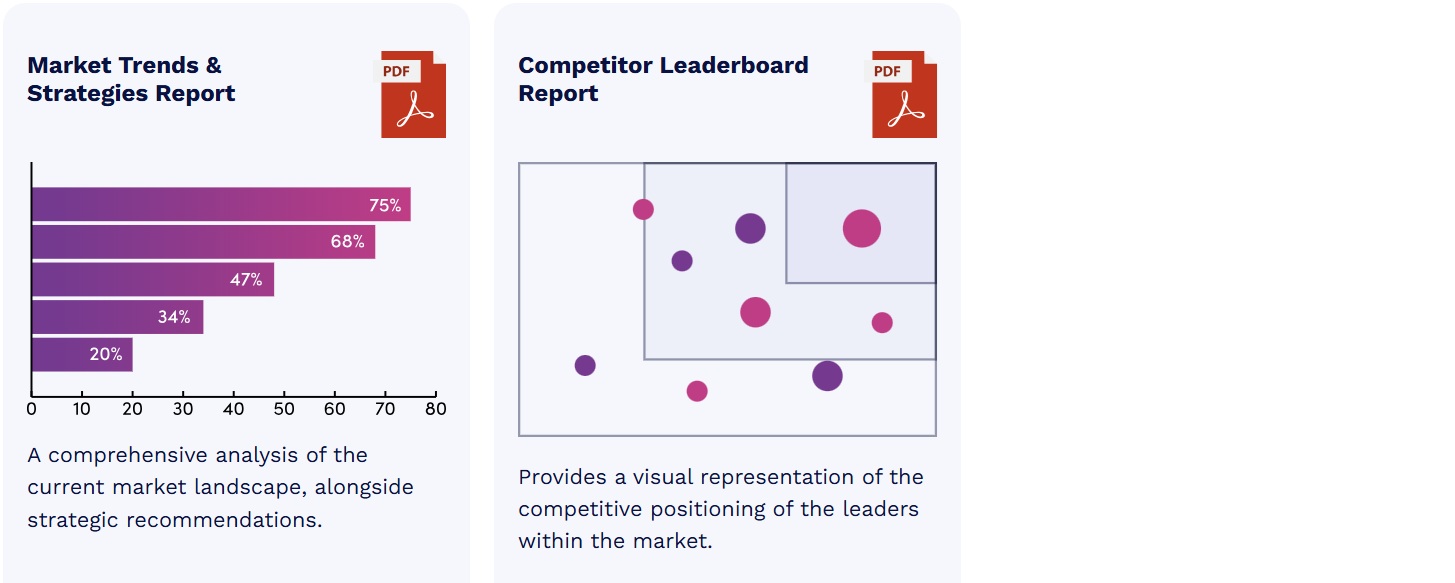Click the large purple bubble at the lower right

tap(827, 376)
